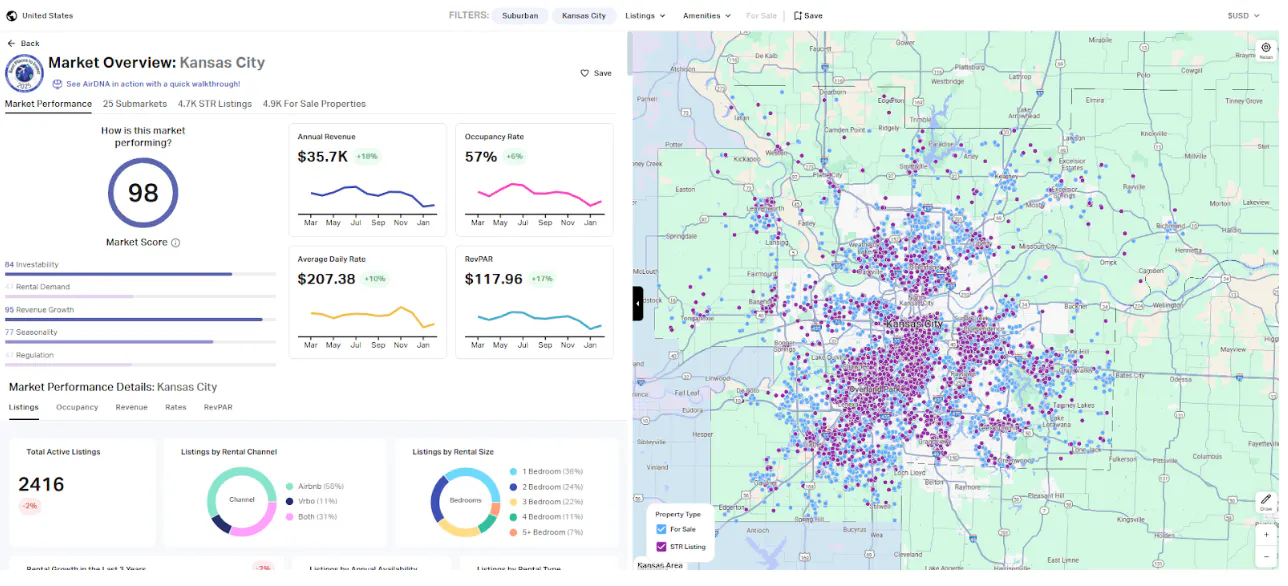Switch to the Market Performance tab
The height and width of the screenshot is (586, 1288).
pos(48,104)
